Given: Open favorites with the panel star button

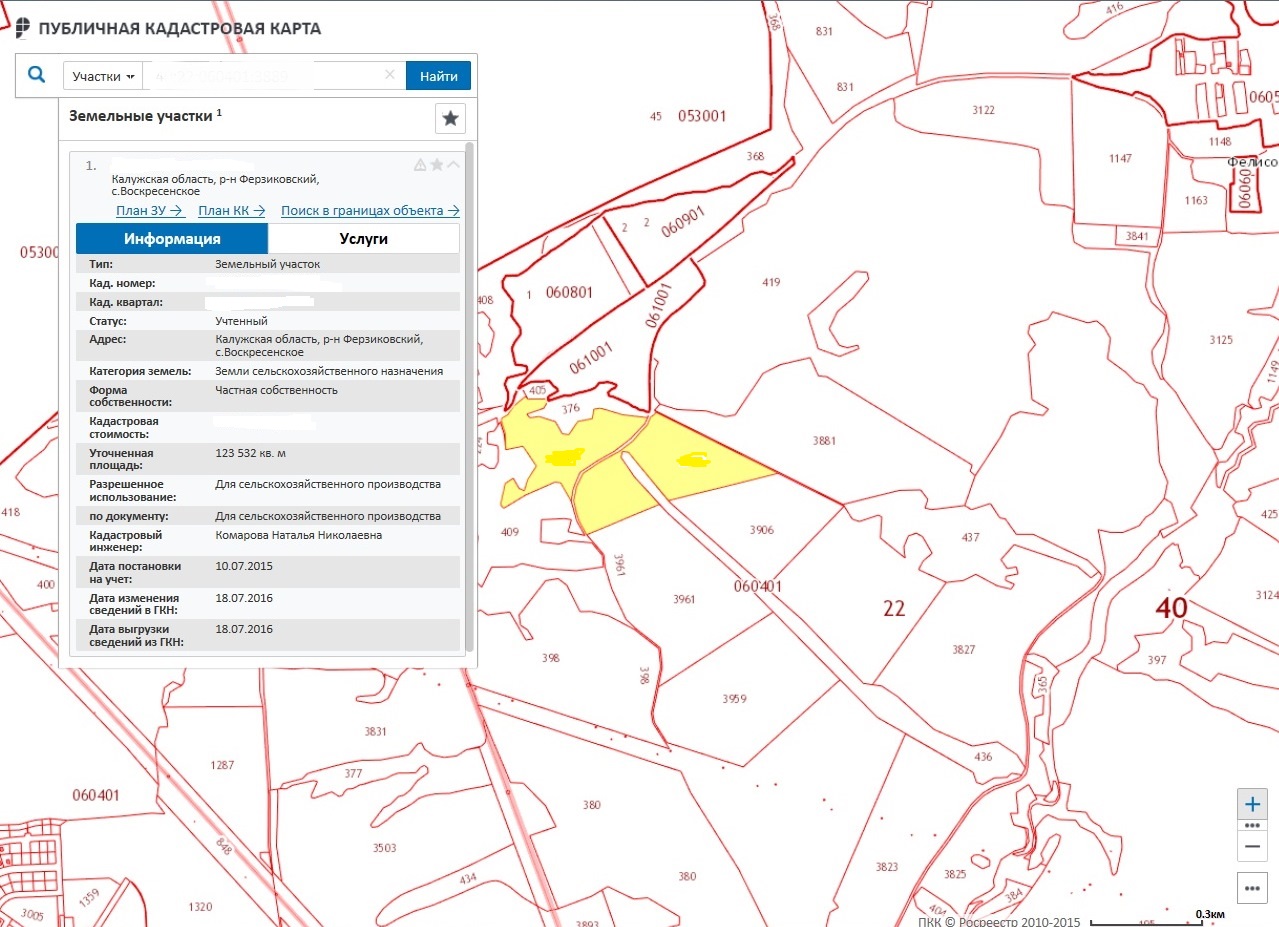Looking at the screenshot, I should 450,118.
